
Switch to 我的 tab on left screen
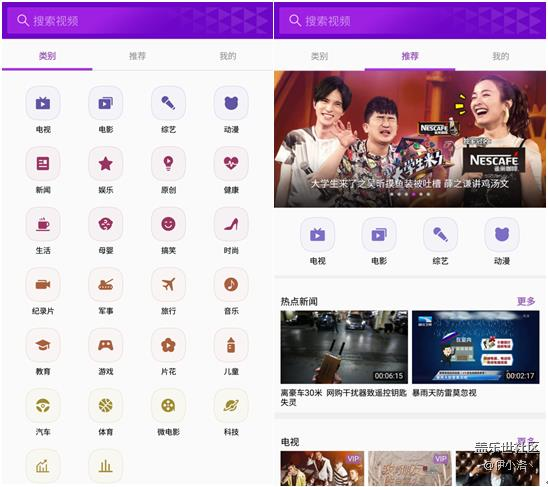pos(228,56)
